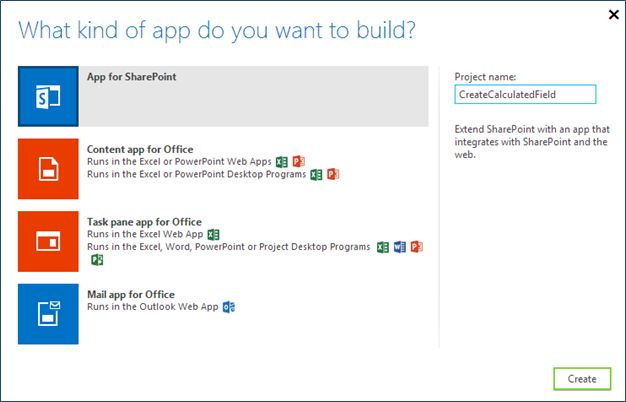Click 'Runs in the Excel or PowerPoint Desktop Programs' text
The image size is (626, 402).
(196, 174)
